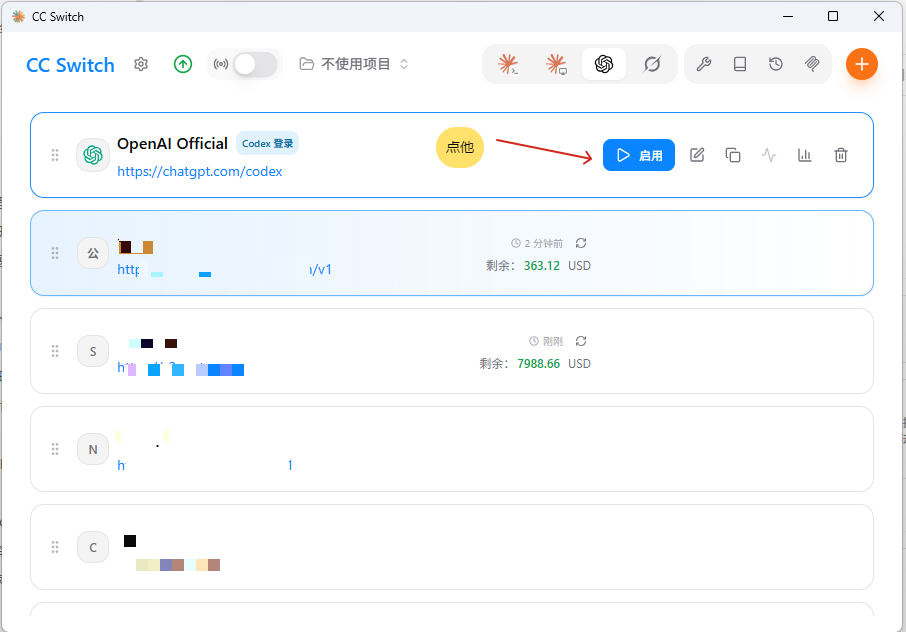906x632 pixels.
Task: Click the 公 avatar icon
Action: tap(93, 253)
